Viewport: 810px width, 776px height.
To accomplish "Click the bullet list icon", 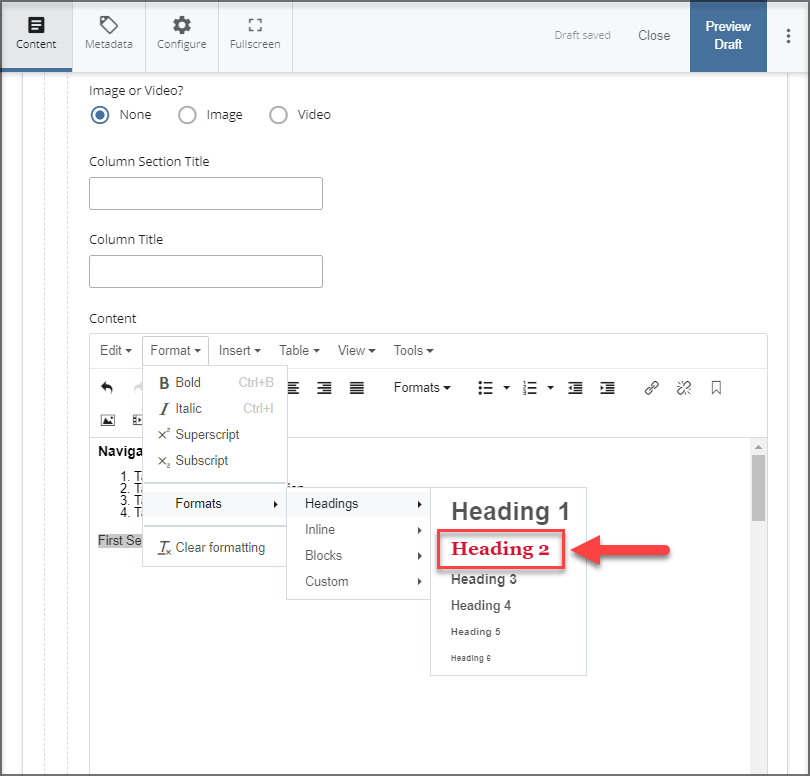I will point(485,387).
